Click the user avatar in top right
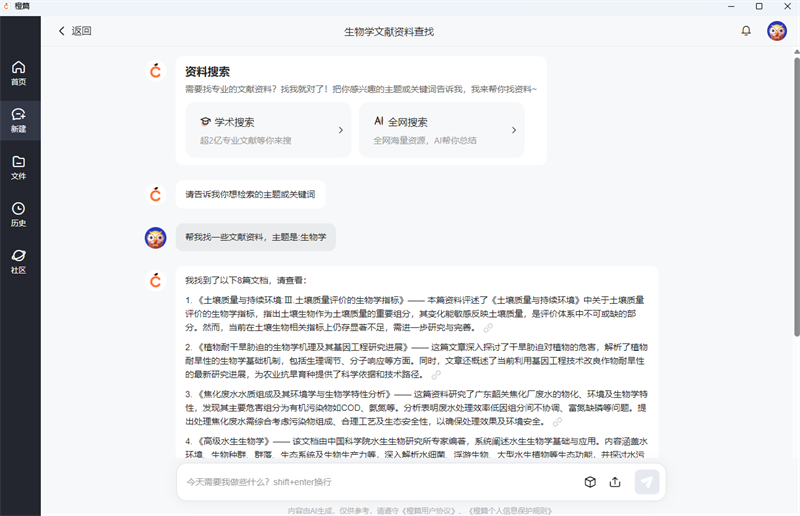The height and width of the screenshot is (516, 800). 777,31
